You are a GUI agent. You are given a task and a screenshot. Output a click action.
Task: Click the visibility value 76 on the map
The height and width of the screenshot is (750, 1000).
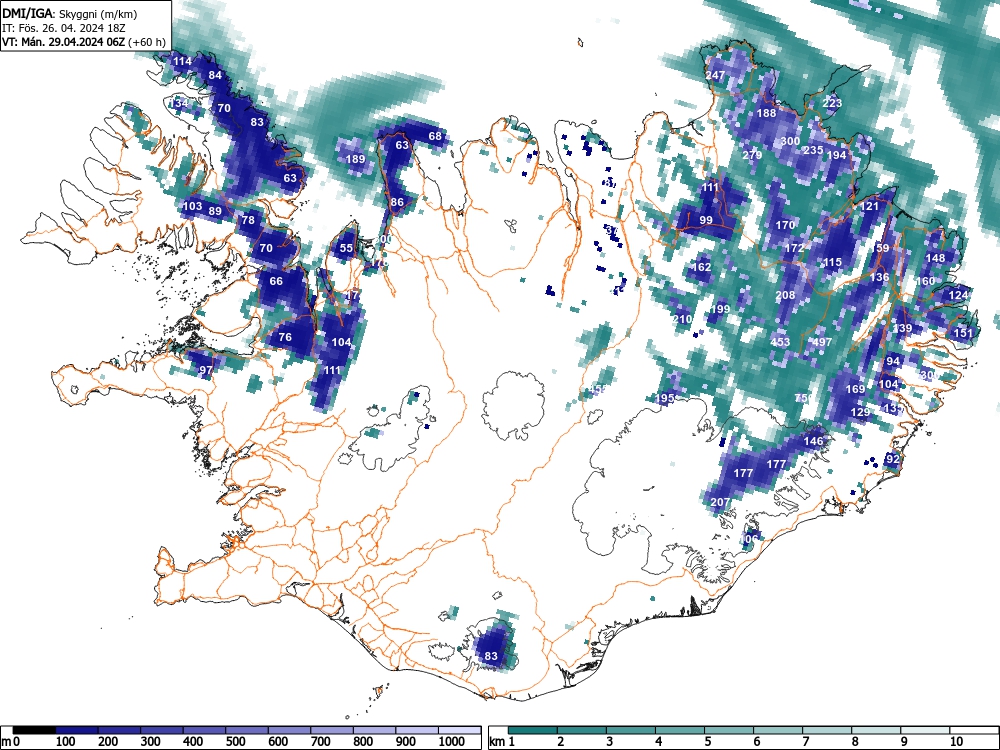click(285, 337)
